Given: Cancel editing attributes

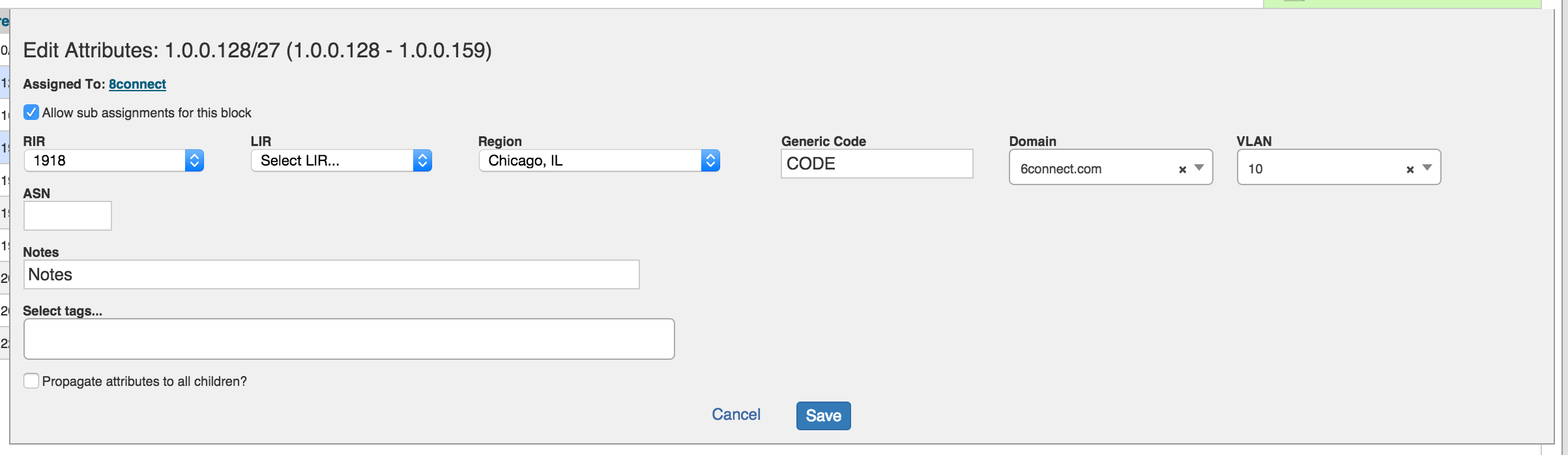Looking at the screenshot, I should [x=736, y=415].
